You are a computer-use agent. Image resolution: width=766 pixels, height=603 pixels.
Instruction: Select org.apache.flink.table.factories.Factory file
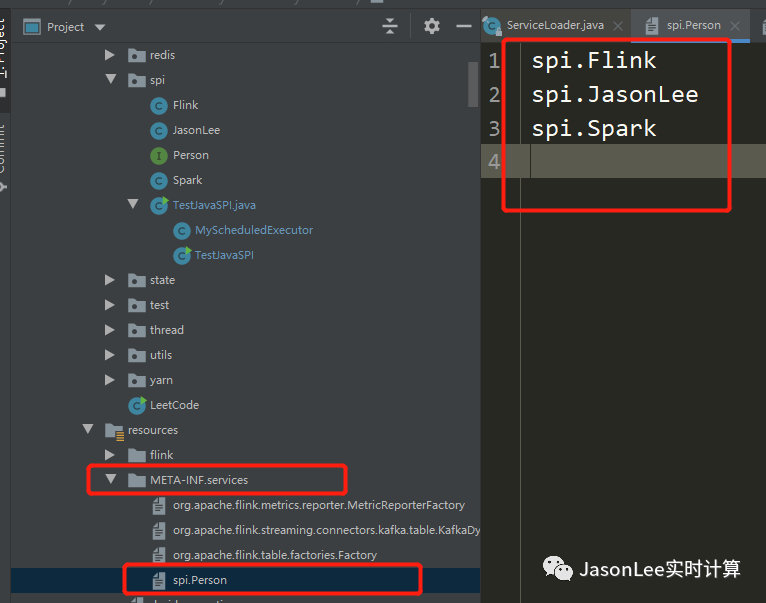point(275,555)
